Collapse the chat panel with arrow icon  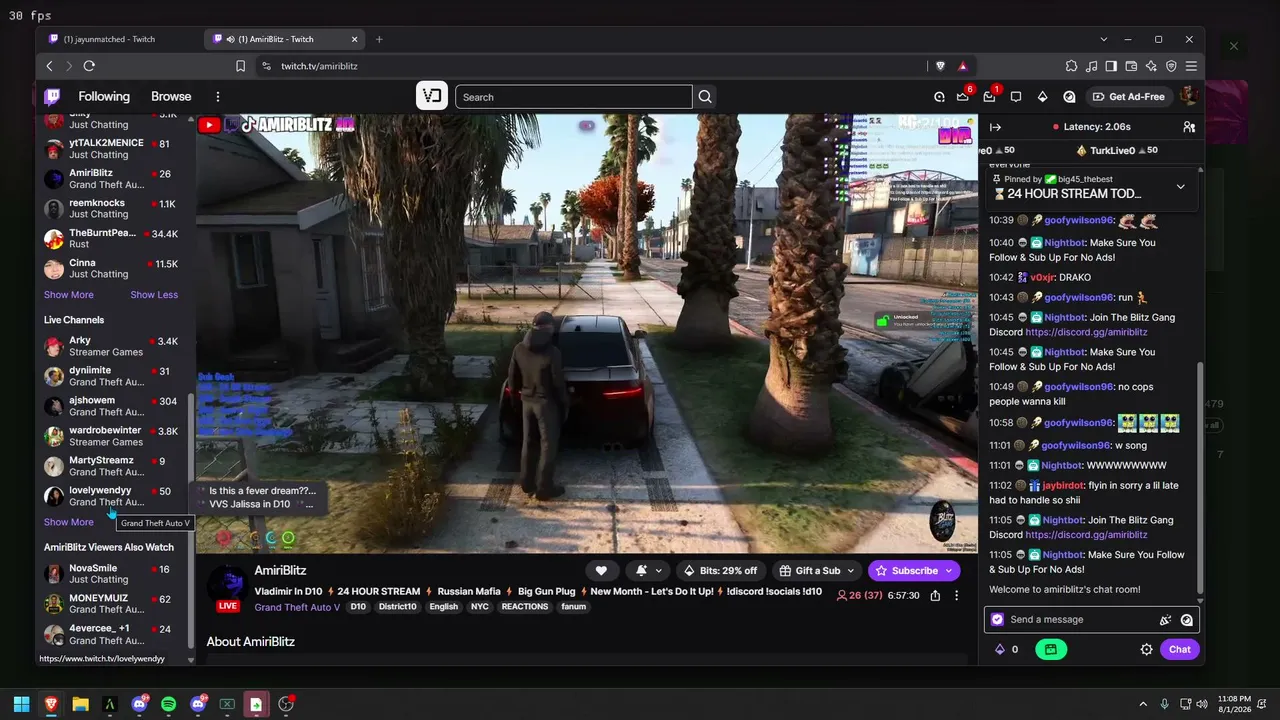pos(995,127)
